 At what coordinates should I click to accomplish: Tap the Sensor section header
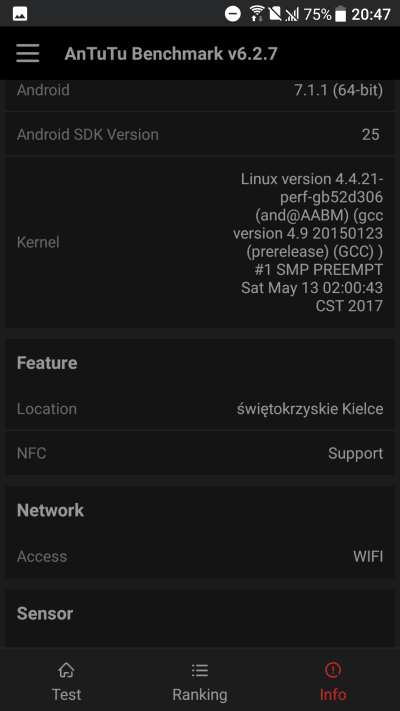pyautogui.click(x=45, y=614)
